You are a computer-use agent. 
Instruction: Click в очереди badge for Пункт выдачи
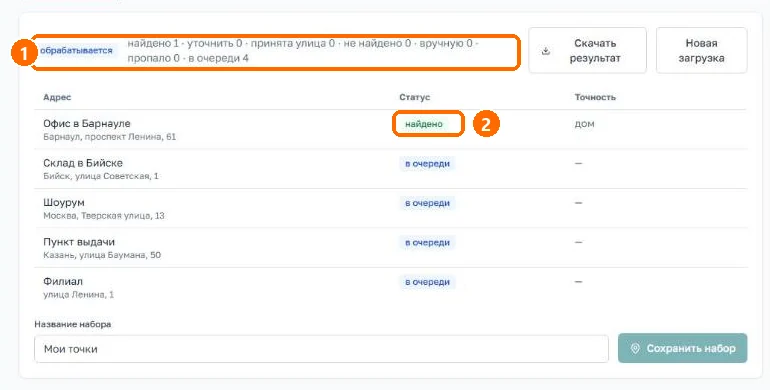pos(427,243)
